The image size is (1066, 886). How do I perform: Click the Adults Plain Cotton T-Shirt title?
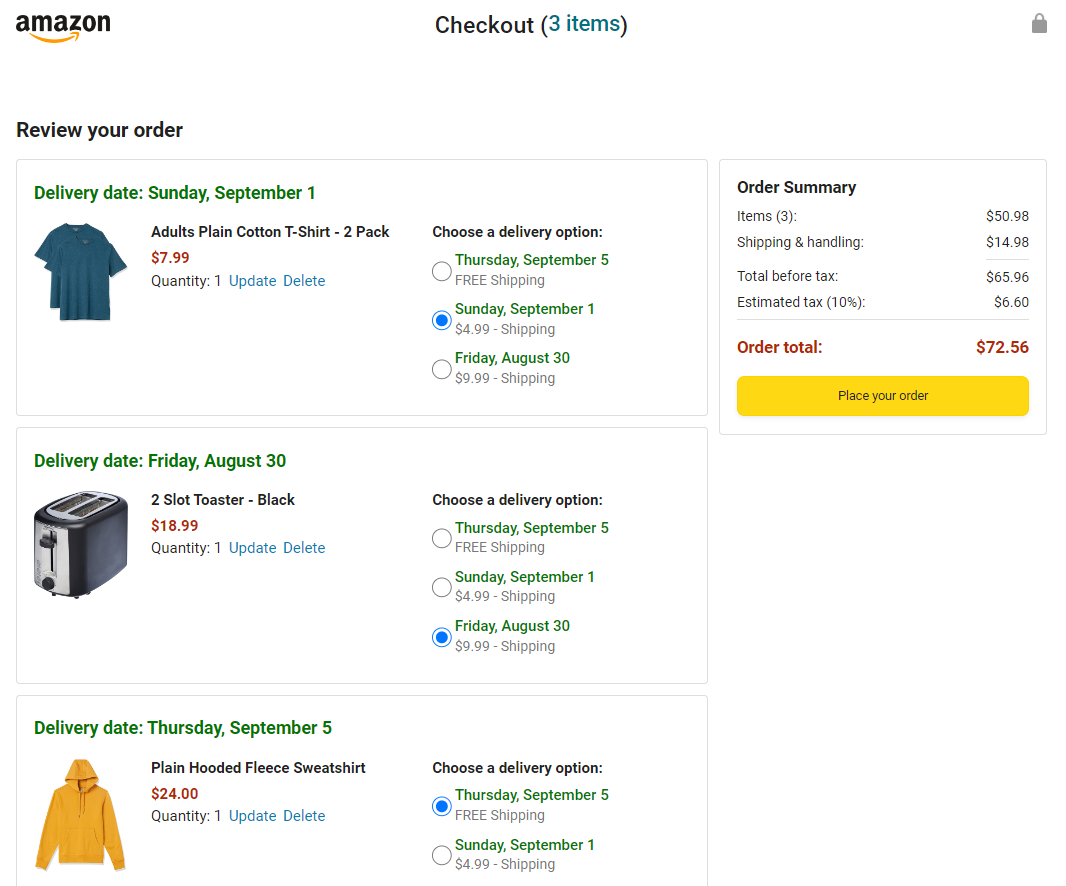coord(270,232)
